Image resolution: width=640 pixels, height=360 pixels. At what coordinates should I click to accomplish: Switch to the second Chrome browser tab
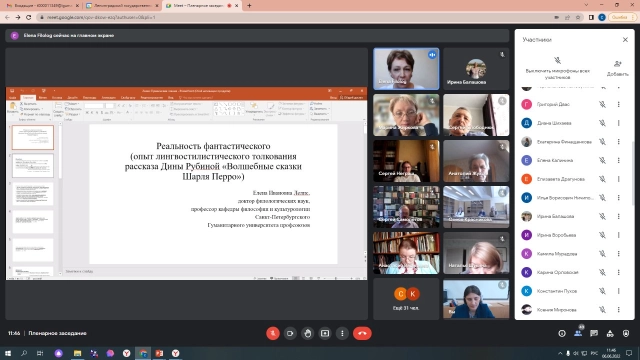point(122,6)
